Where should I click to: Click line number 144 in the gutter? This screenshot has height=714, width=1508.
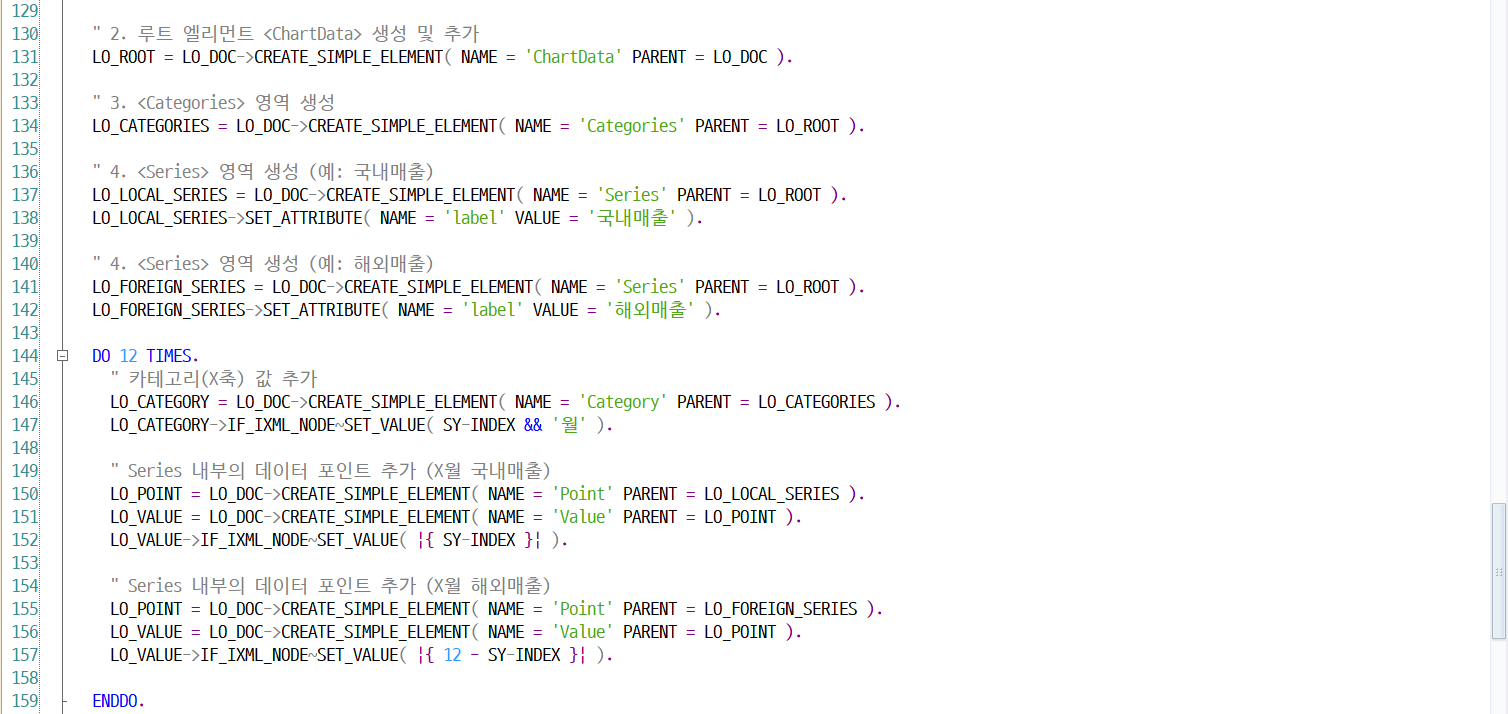24,356
